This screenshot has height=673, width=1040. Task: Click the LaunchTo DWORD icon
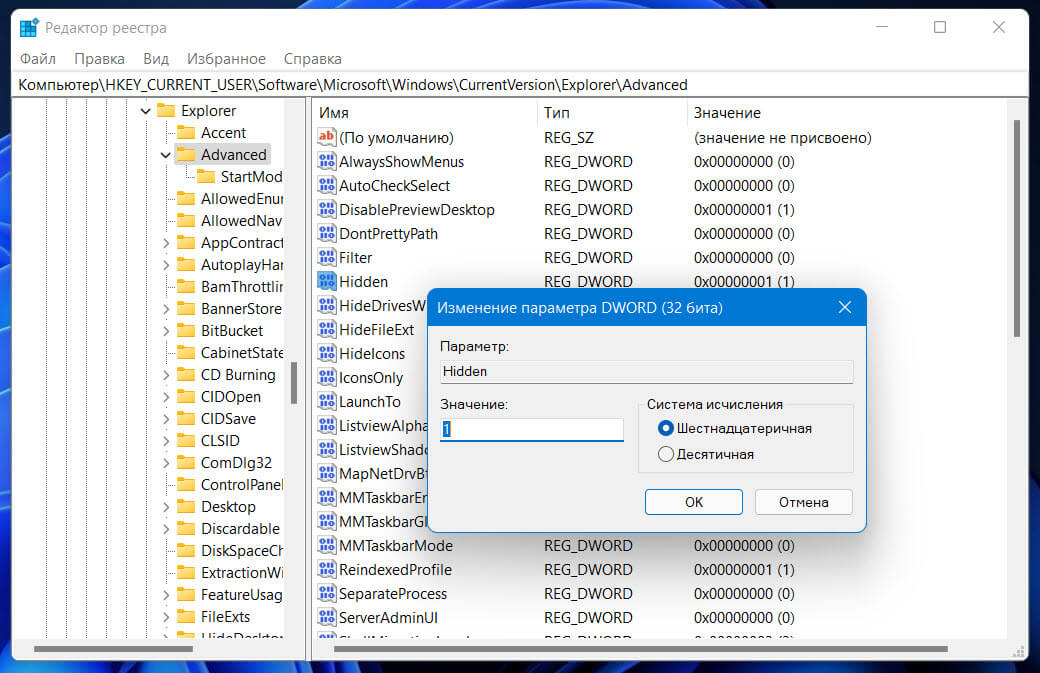(326, 401)
